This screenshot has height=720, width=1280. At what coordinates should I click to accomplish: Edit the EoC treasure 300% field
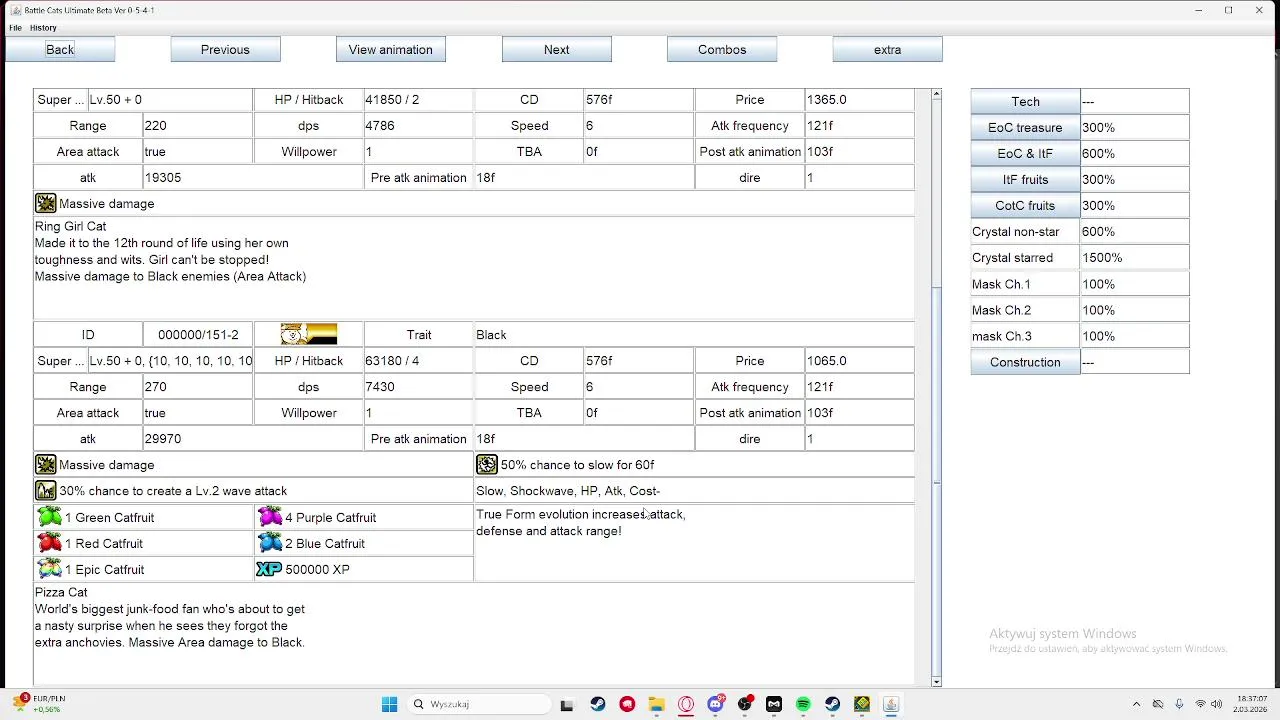point(1134,127)
